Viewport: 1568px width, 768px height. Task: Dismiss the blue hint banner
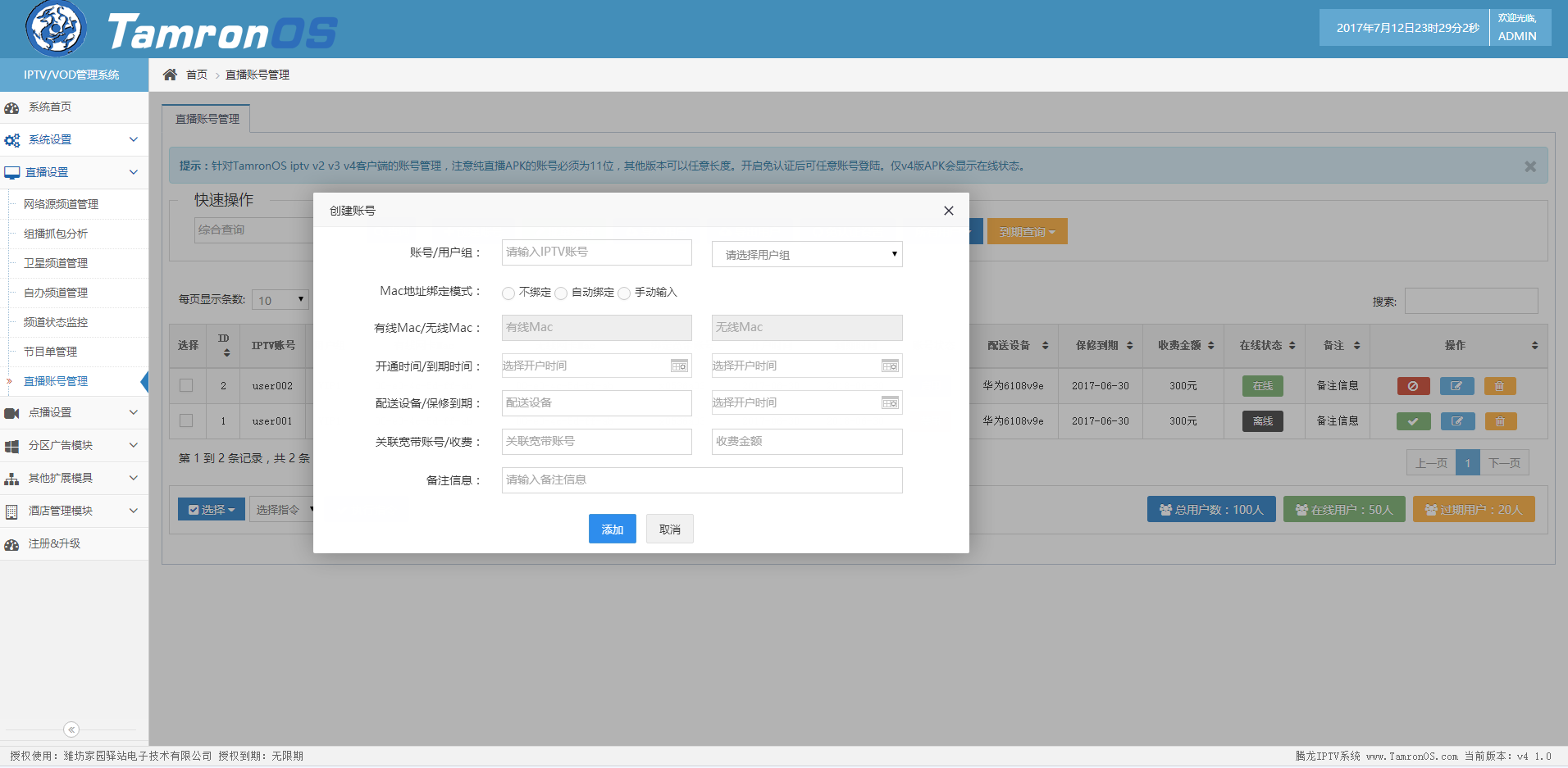(x=1530, y=166)
